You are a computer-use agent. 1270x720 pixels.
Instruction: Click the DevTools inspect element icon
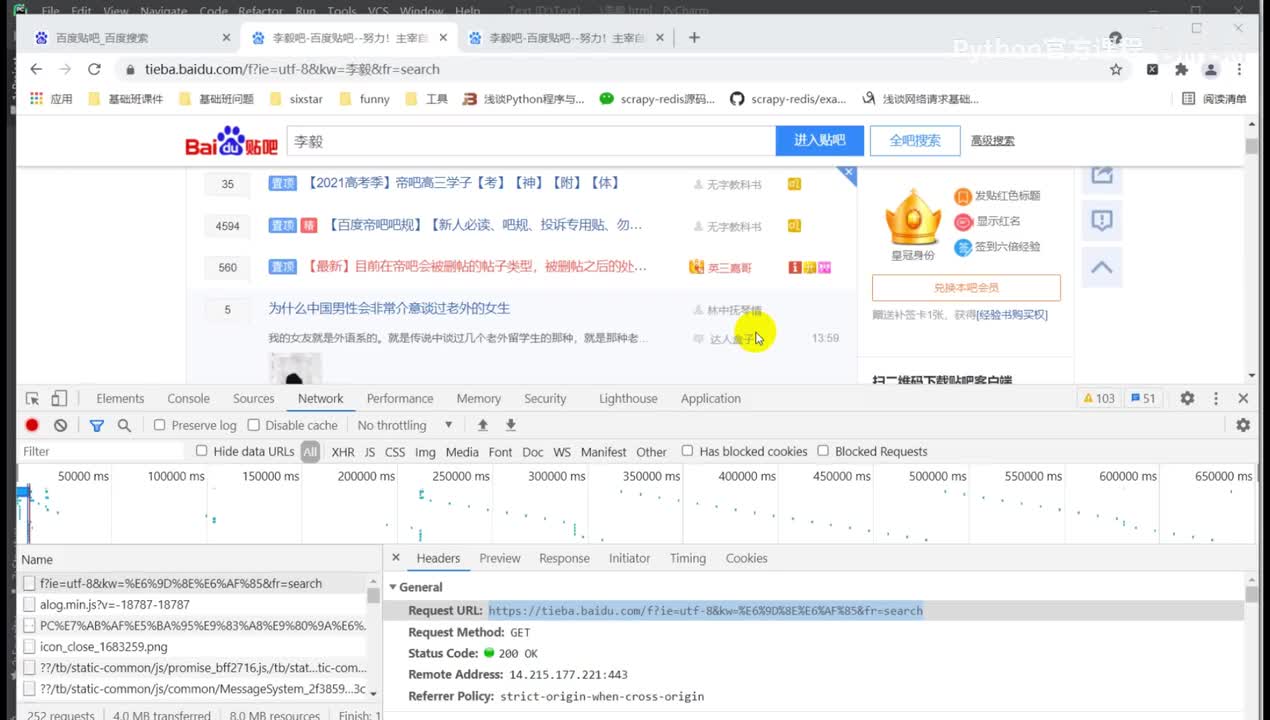point(32,398)
